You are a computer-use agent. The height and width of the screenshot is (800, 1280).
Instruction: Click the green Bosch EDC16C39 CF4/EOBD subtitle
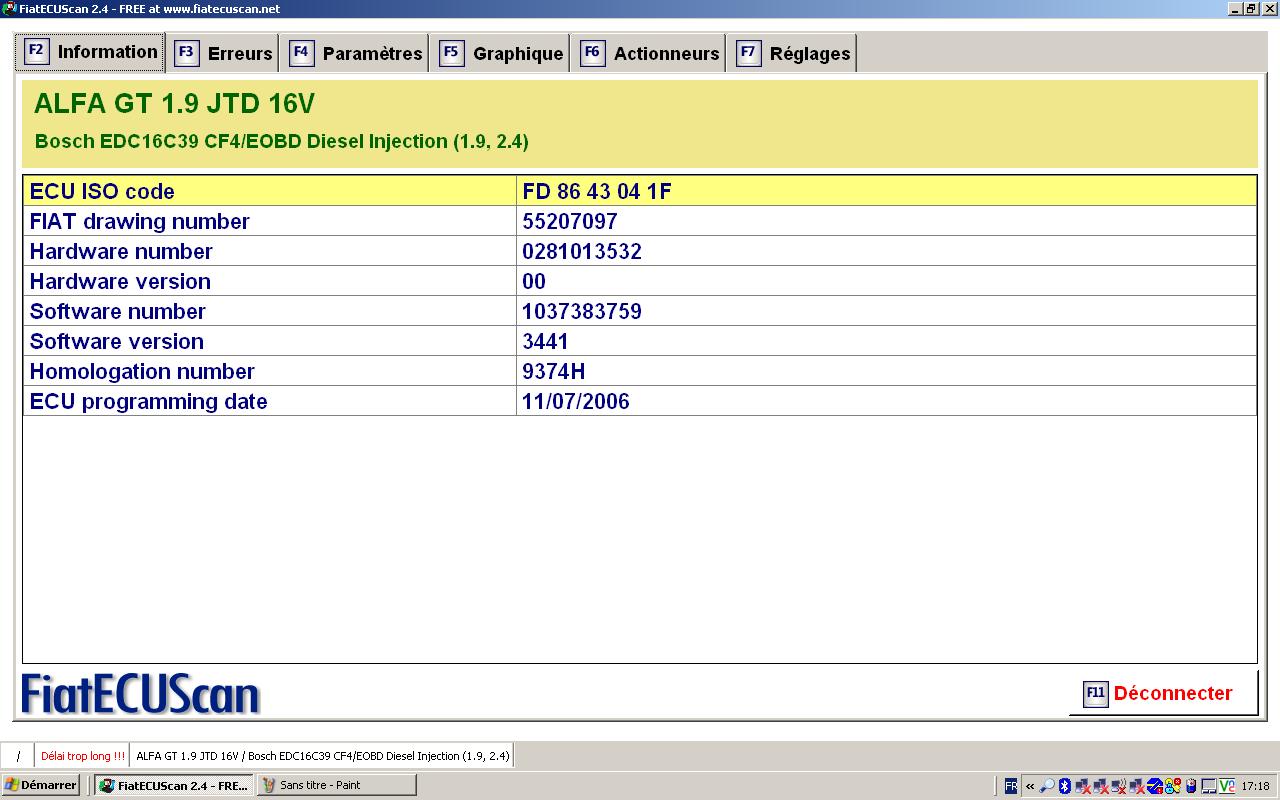281,141
